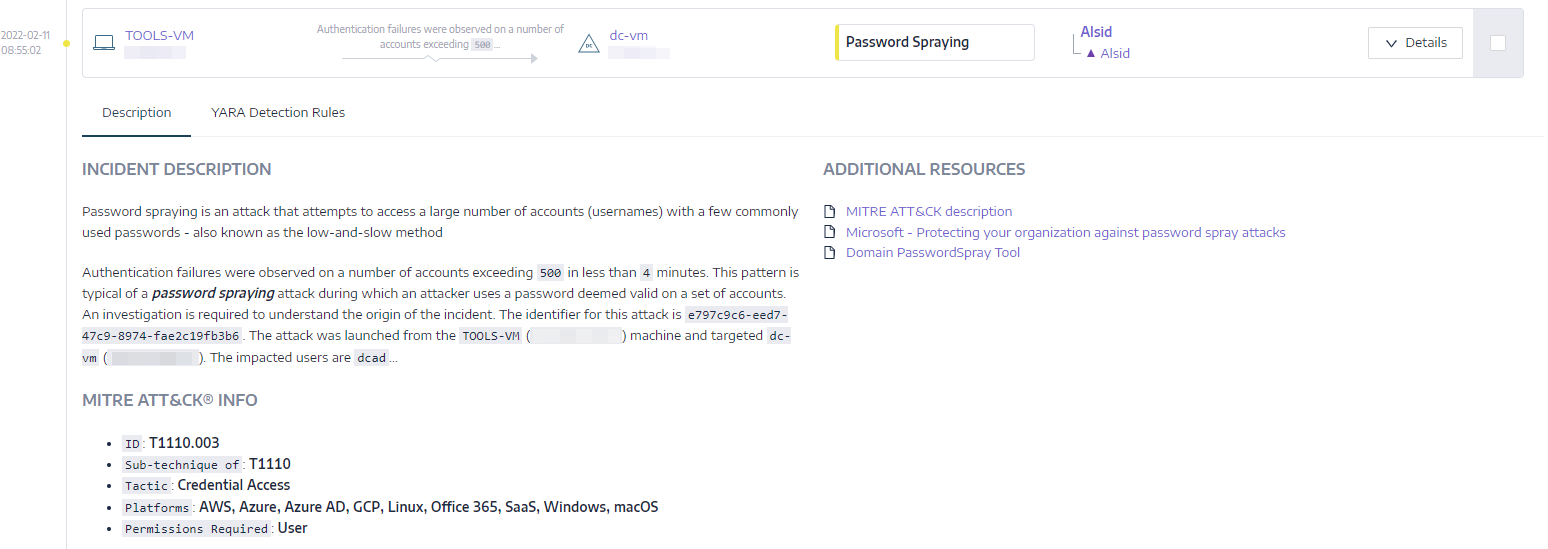Click the Alsid forest name link
Screen dimensions: 1548x549
[1096, 32]
